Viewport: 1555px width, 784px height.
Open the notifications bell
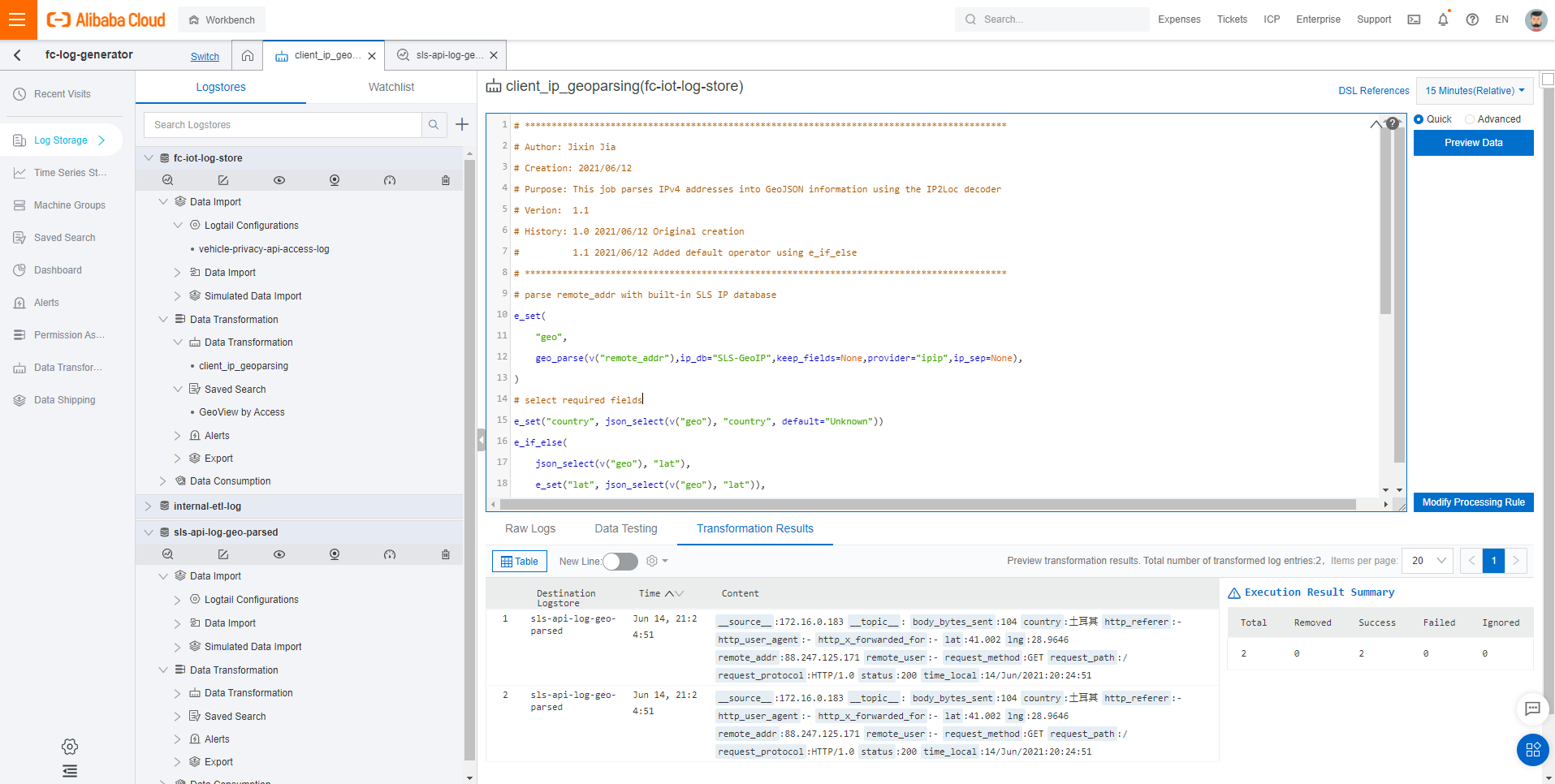click(x=1443, y=19)
